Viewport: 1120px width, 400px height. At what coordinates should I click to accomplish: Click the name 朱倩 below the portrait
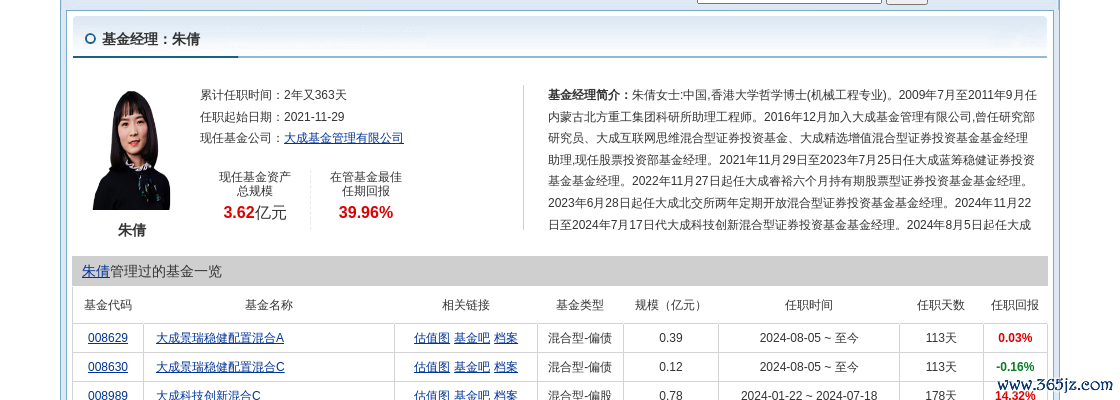[131, 231]
